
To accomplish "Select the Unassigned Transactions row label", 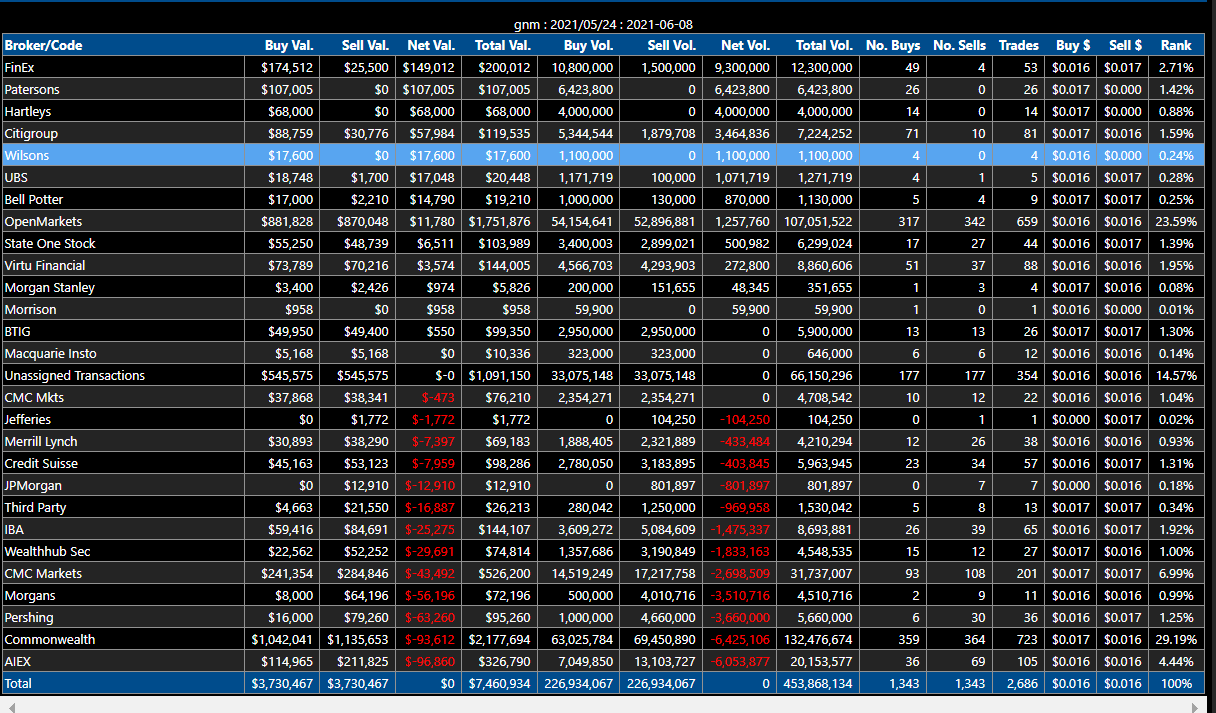I will 75,375.
